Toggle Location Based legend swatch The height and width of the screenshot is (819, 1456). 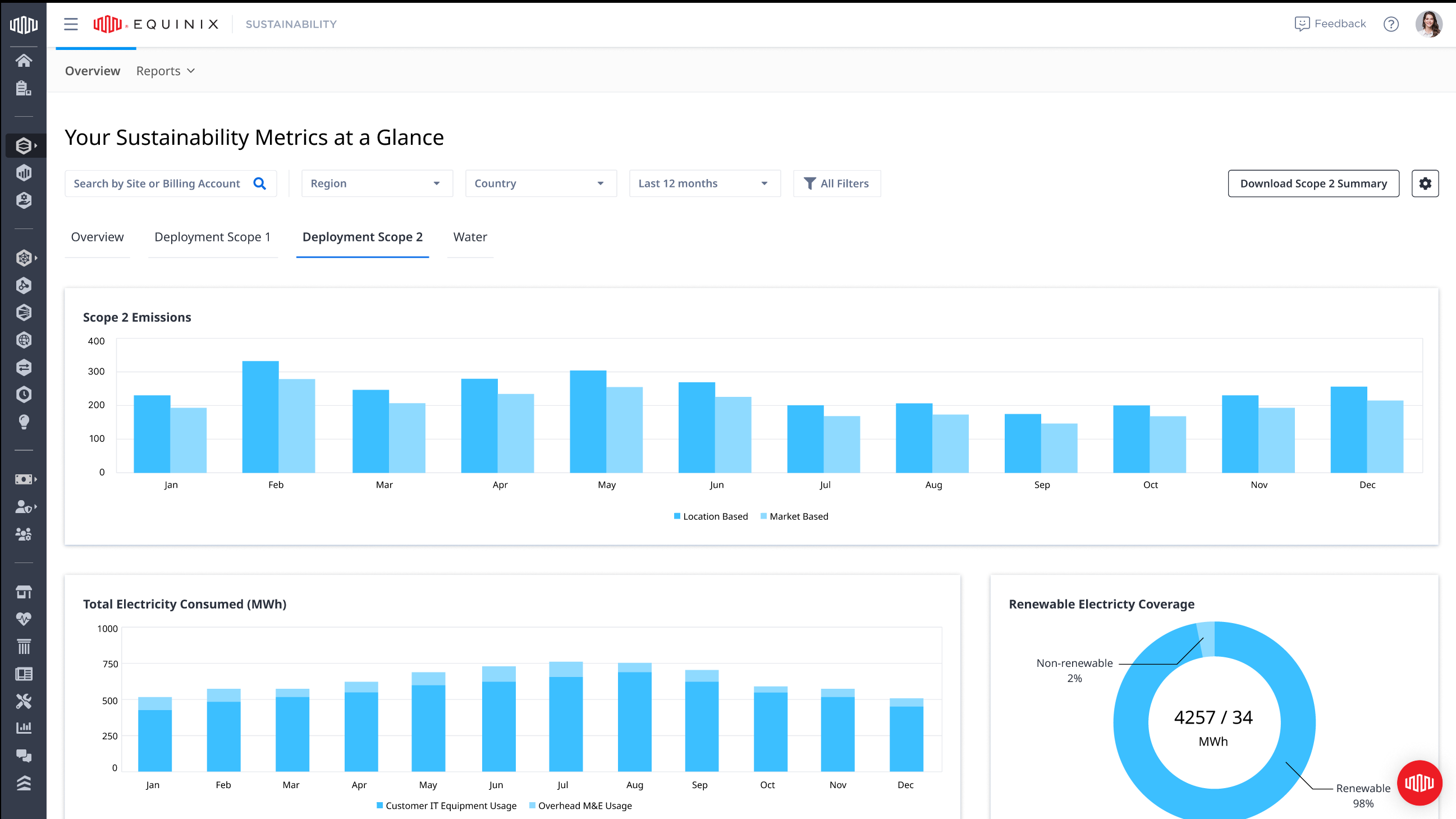click(677, 516)
